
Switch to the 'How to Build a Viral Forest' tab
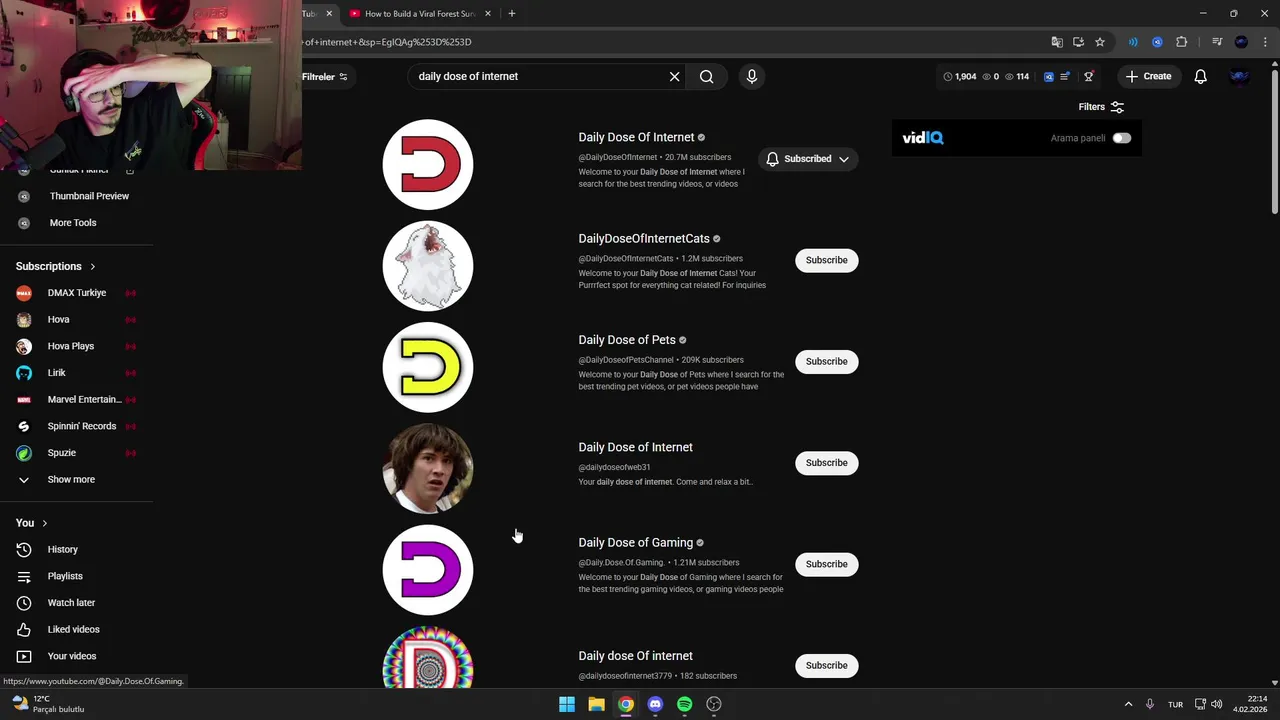click(420, 14)
